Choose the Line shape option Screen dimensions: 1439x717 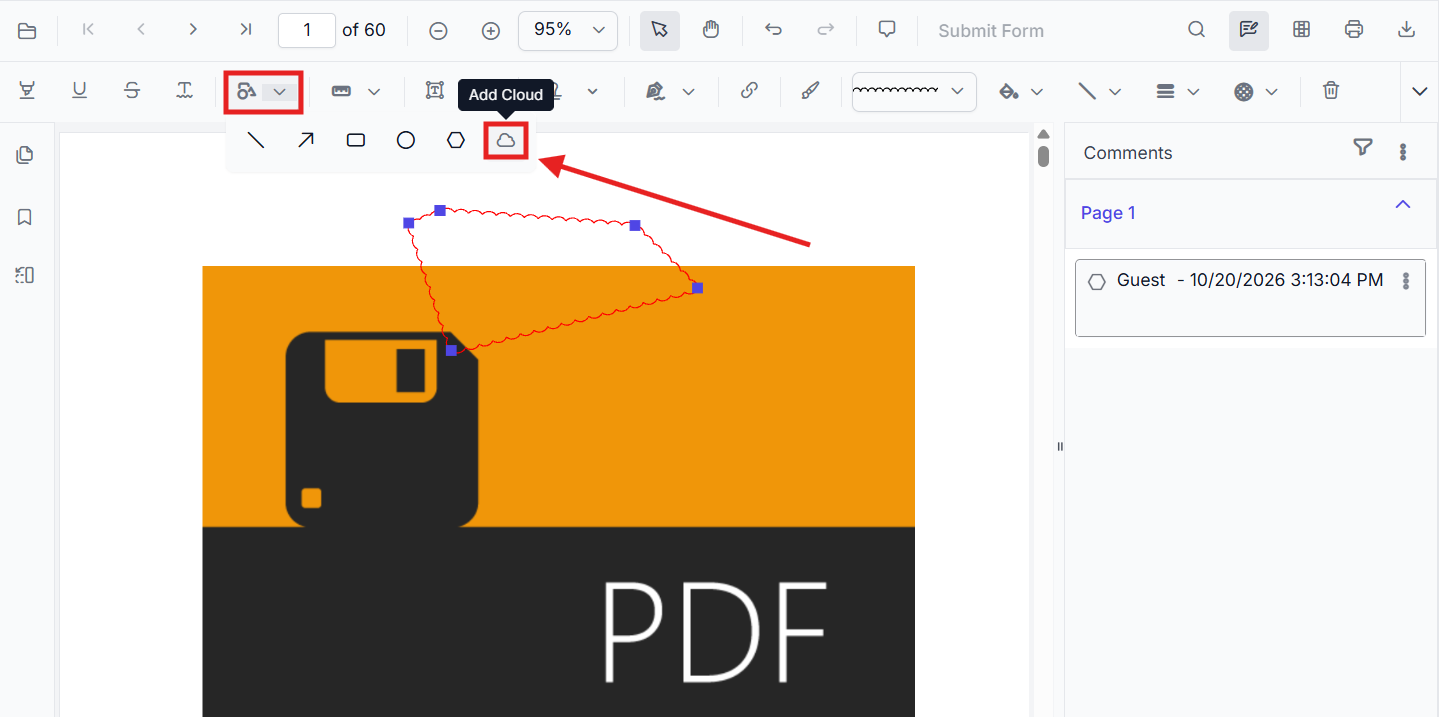click(x=256, y=140)
